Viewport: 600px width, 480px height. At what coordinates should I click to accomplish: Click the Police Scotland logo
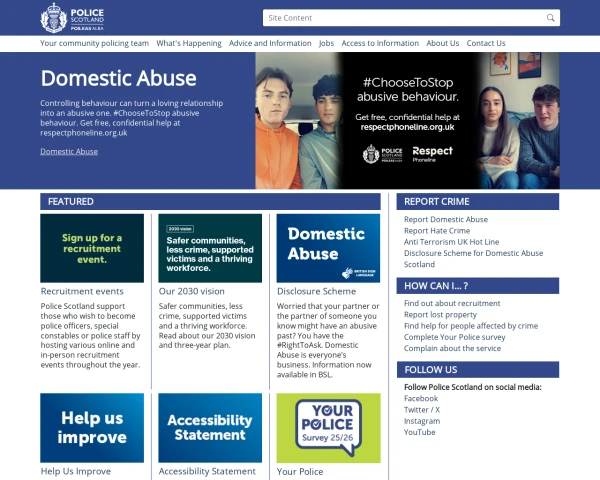point(72,18)
